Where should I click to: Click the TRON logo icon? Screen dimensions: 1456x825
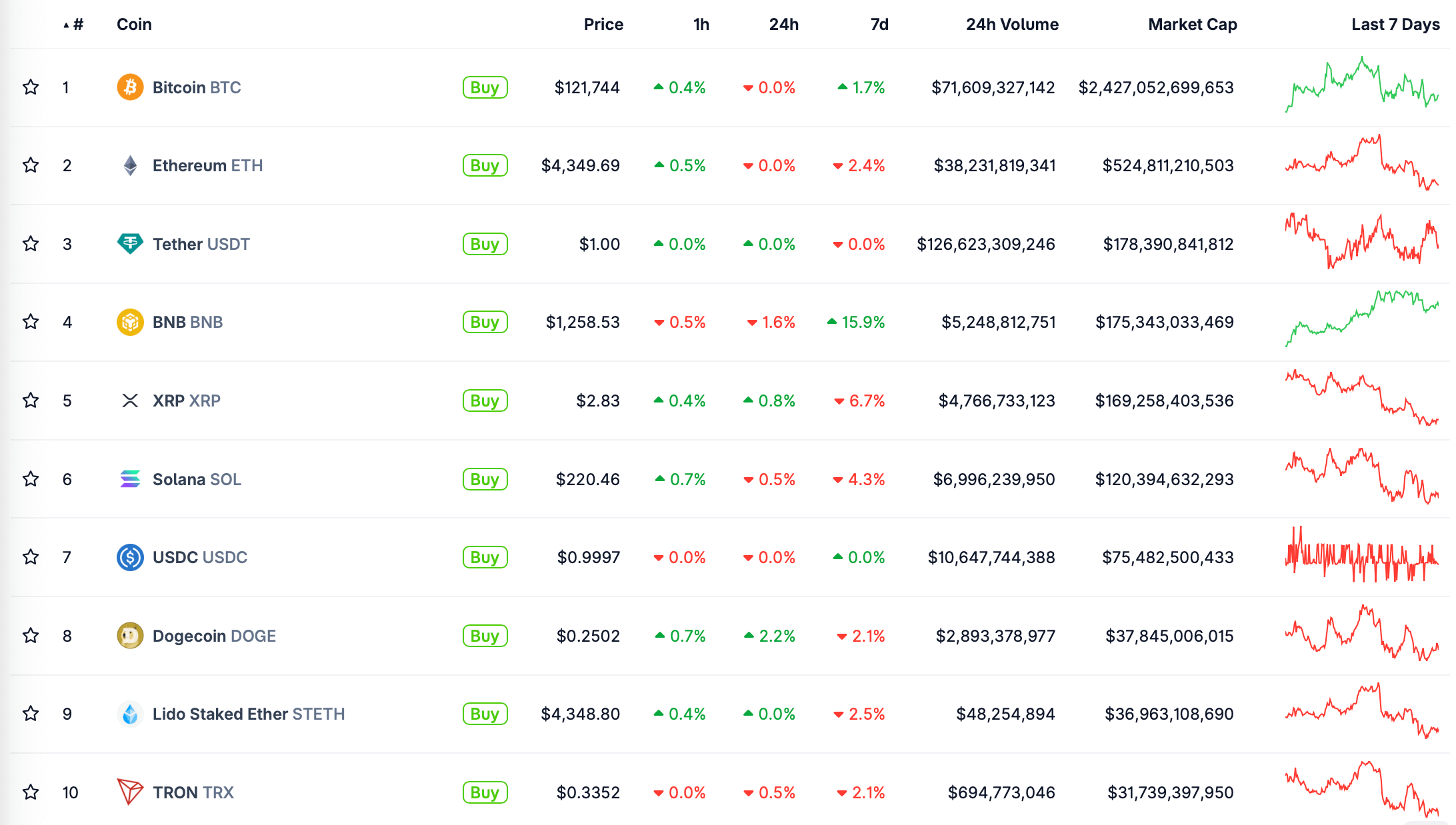tap(130, 792)
